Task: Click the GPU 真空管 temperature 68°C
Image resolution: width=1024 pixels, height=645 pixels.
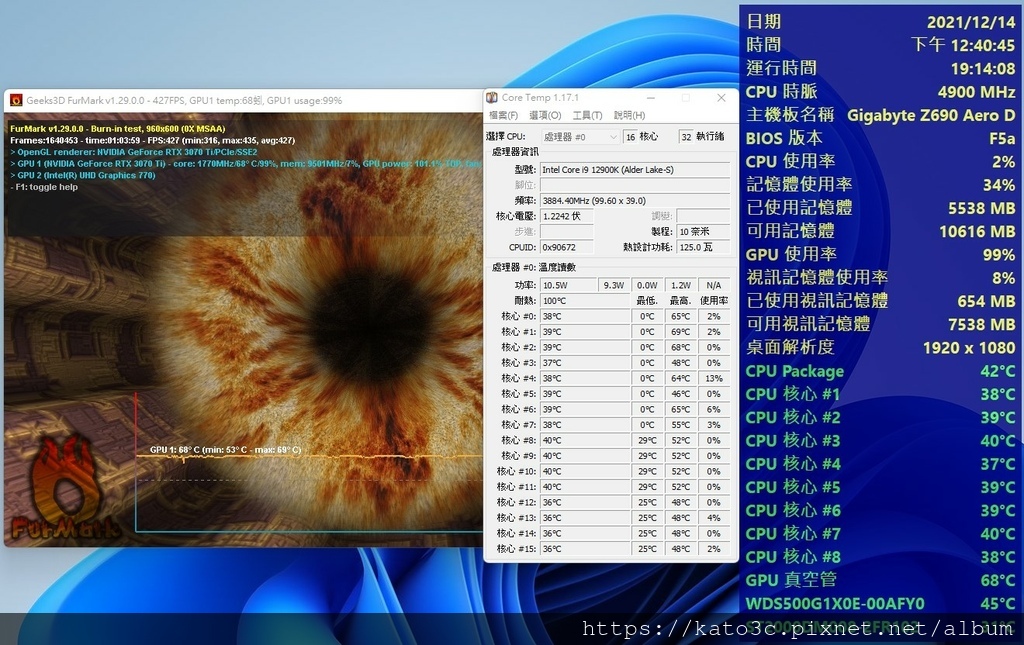Action: (998, 580)
